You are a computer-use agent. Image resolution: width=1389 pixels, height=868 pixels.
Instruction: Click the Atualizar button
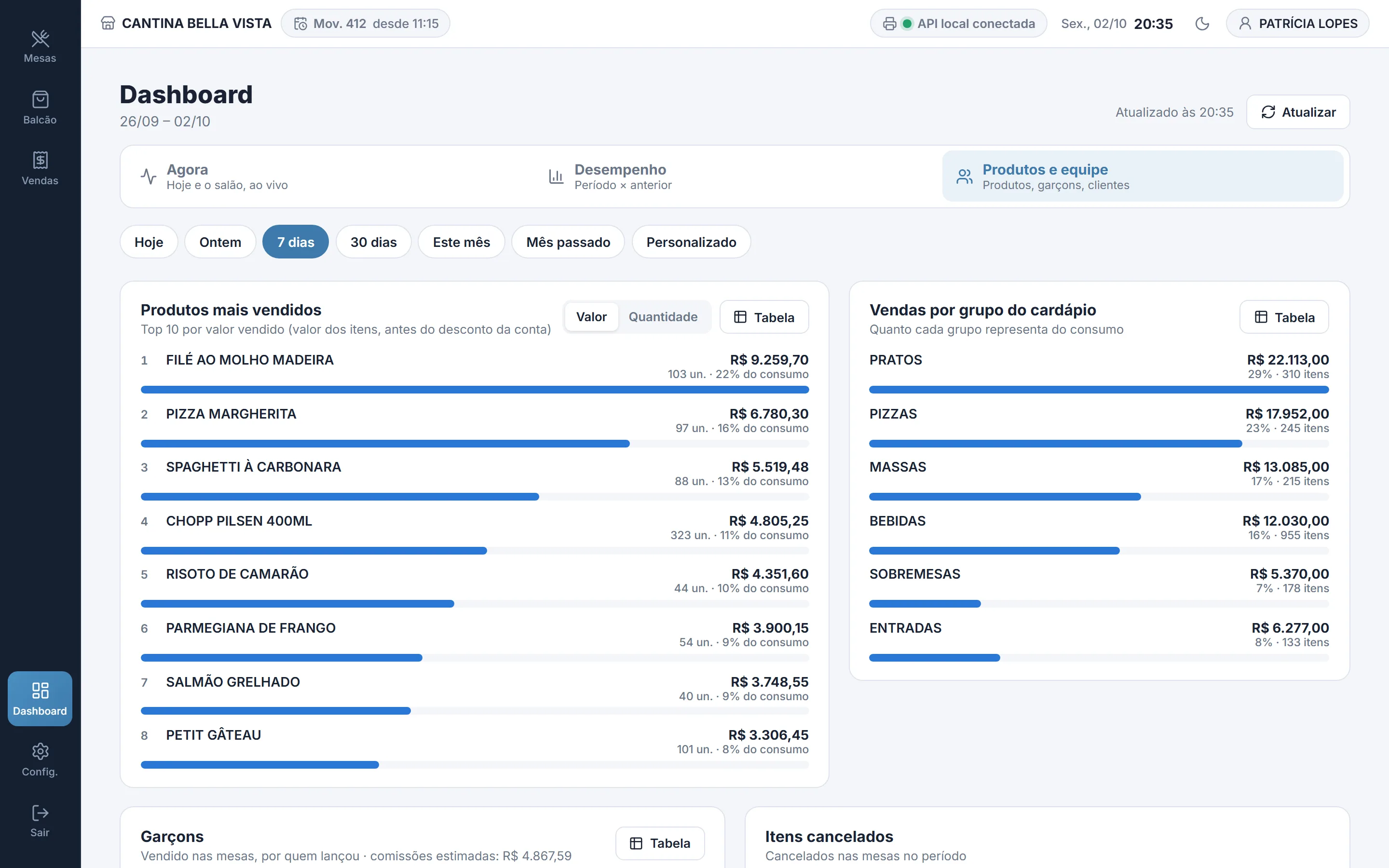(x=1298, y=112)
